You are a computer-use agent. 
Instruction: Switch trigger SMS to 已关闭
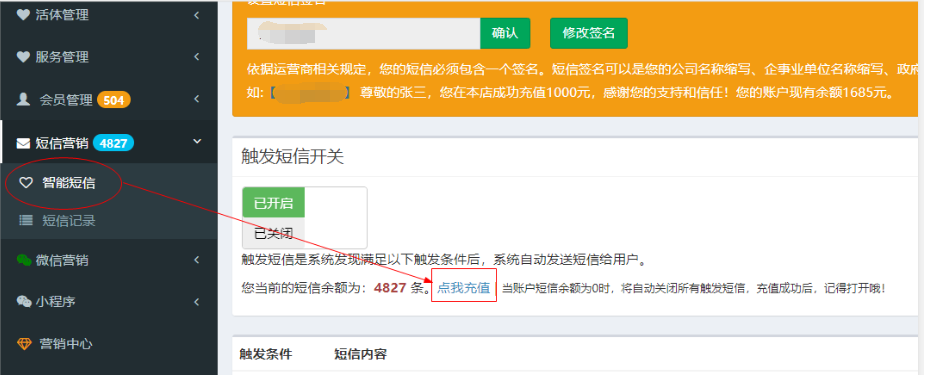click(274, 234)
